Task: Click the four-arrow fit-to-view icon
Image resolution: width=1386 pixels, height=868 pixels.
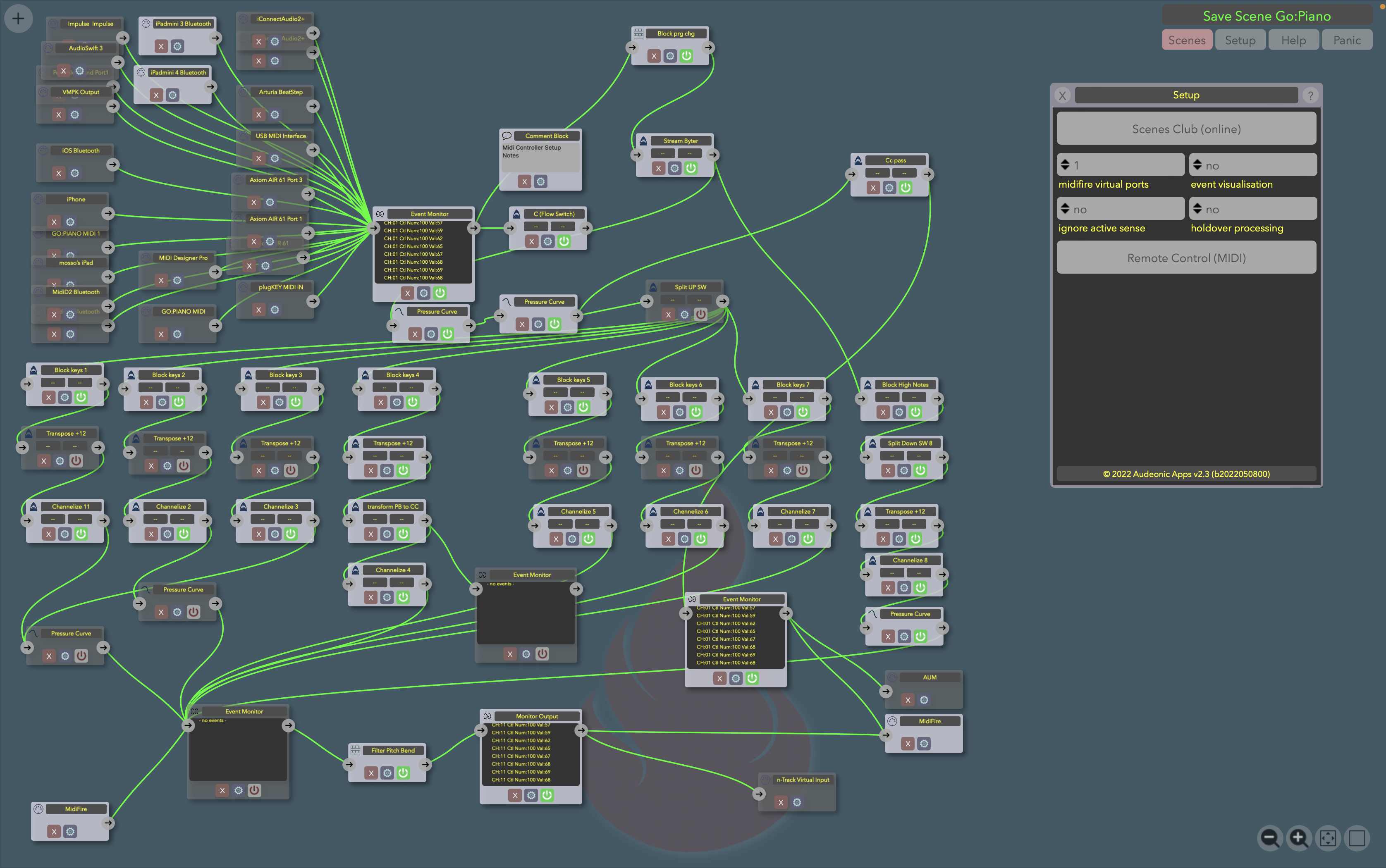Action: click(x=1328, y=838)
